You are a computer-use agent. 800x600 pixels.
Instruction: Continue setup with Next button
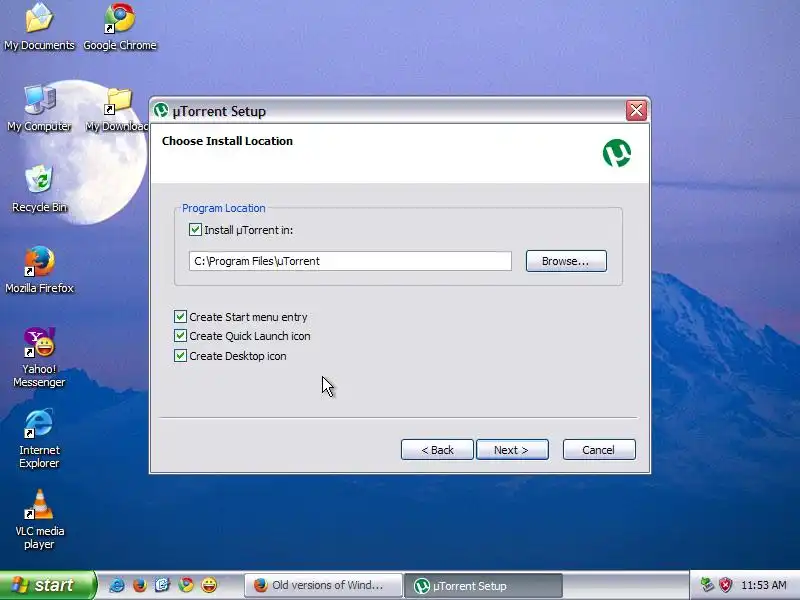click(x=512, y=449)
